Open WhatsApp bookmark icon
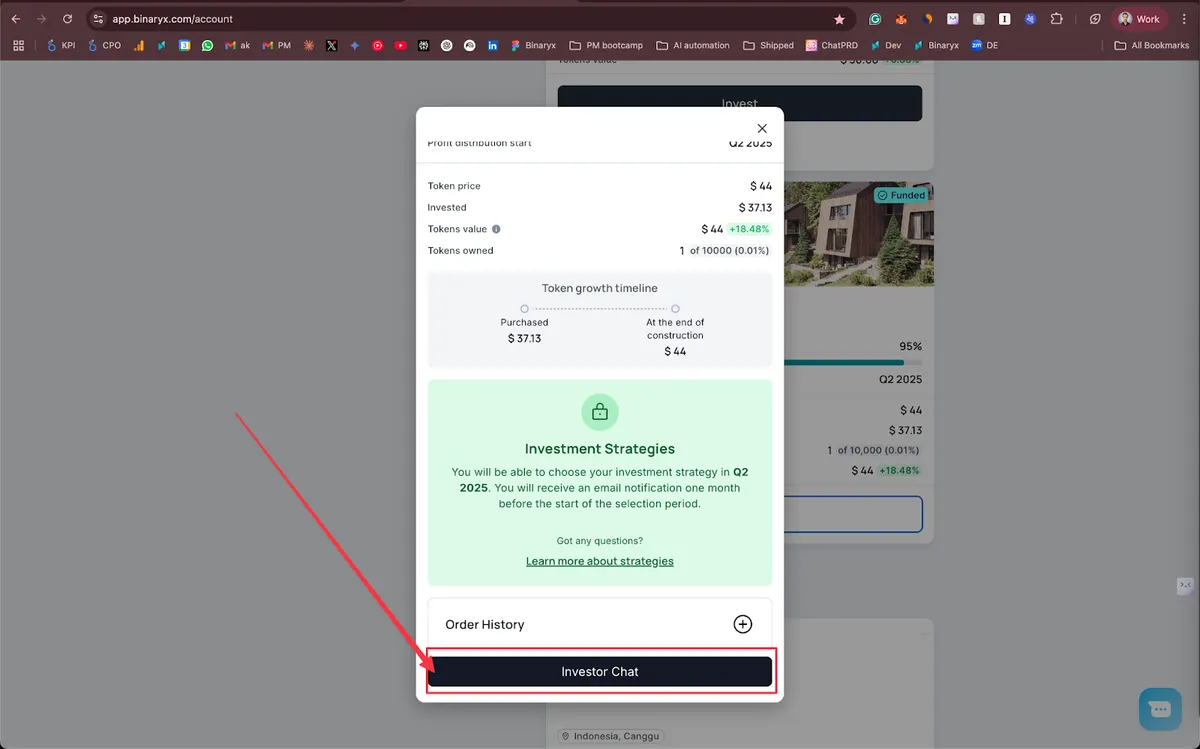The height and width of the screenshot is (749, 1200). [x=207, y=45]
